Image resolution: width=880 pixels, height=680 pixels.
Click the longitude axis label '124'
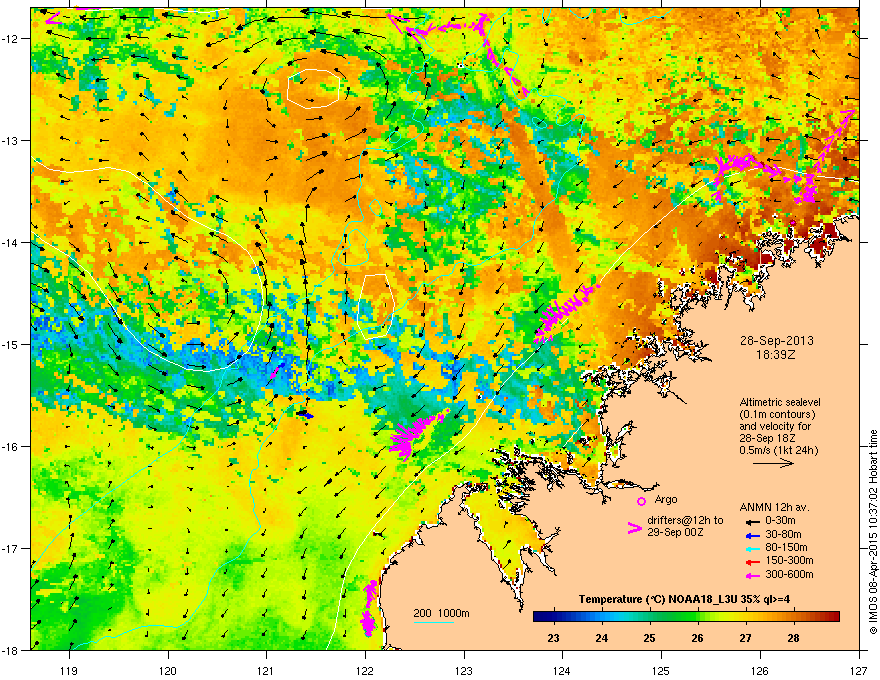(562, 670)
